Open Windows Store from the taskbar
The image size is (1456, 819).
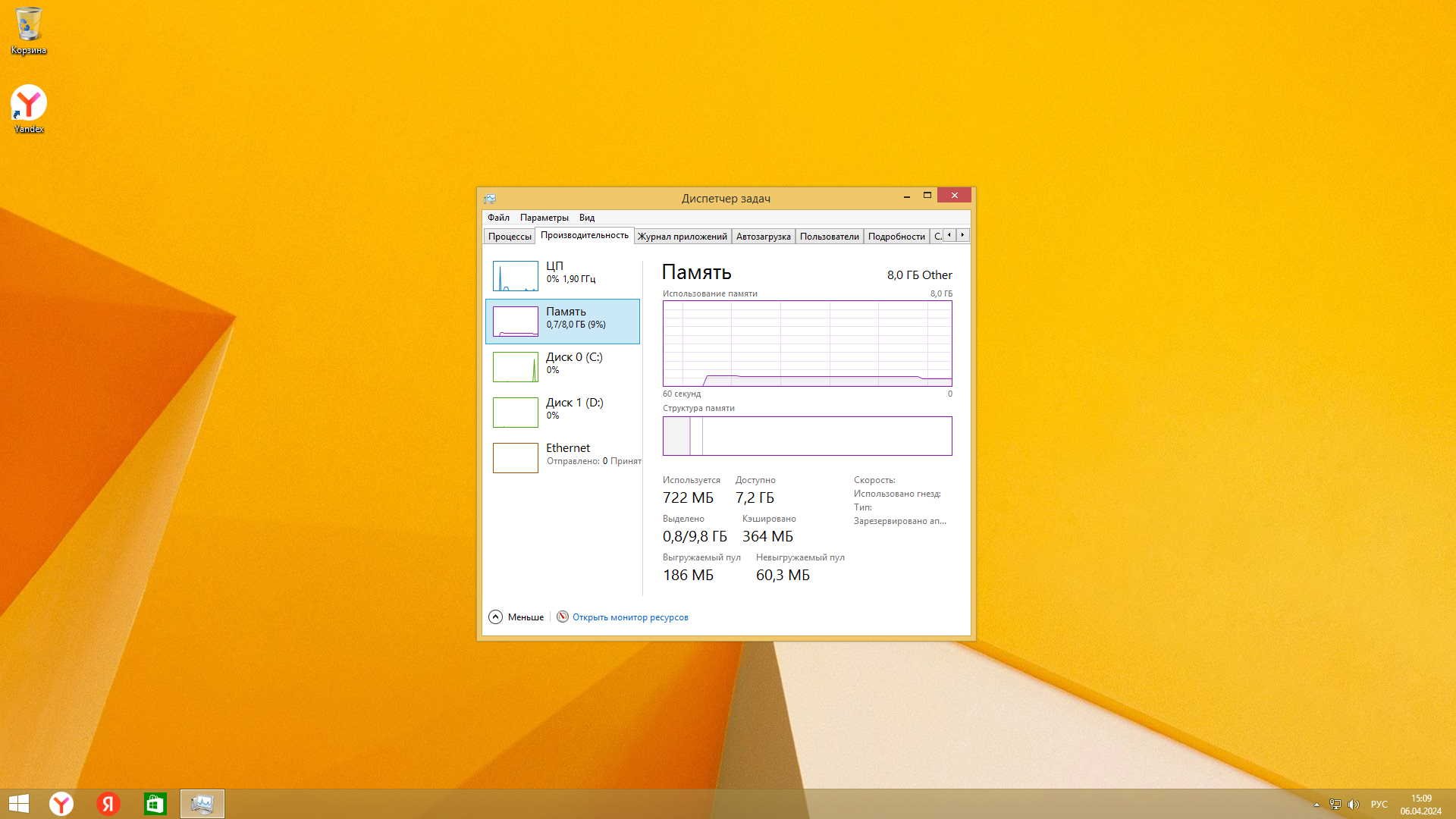click(155, 804)
